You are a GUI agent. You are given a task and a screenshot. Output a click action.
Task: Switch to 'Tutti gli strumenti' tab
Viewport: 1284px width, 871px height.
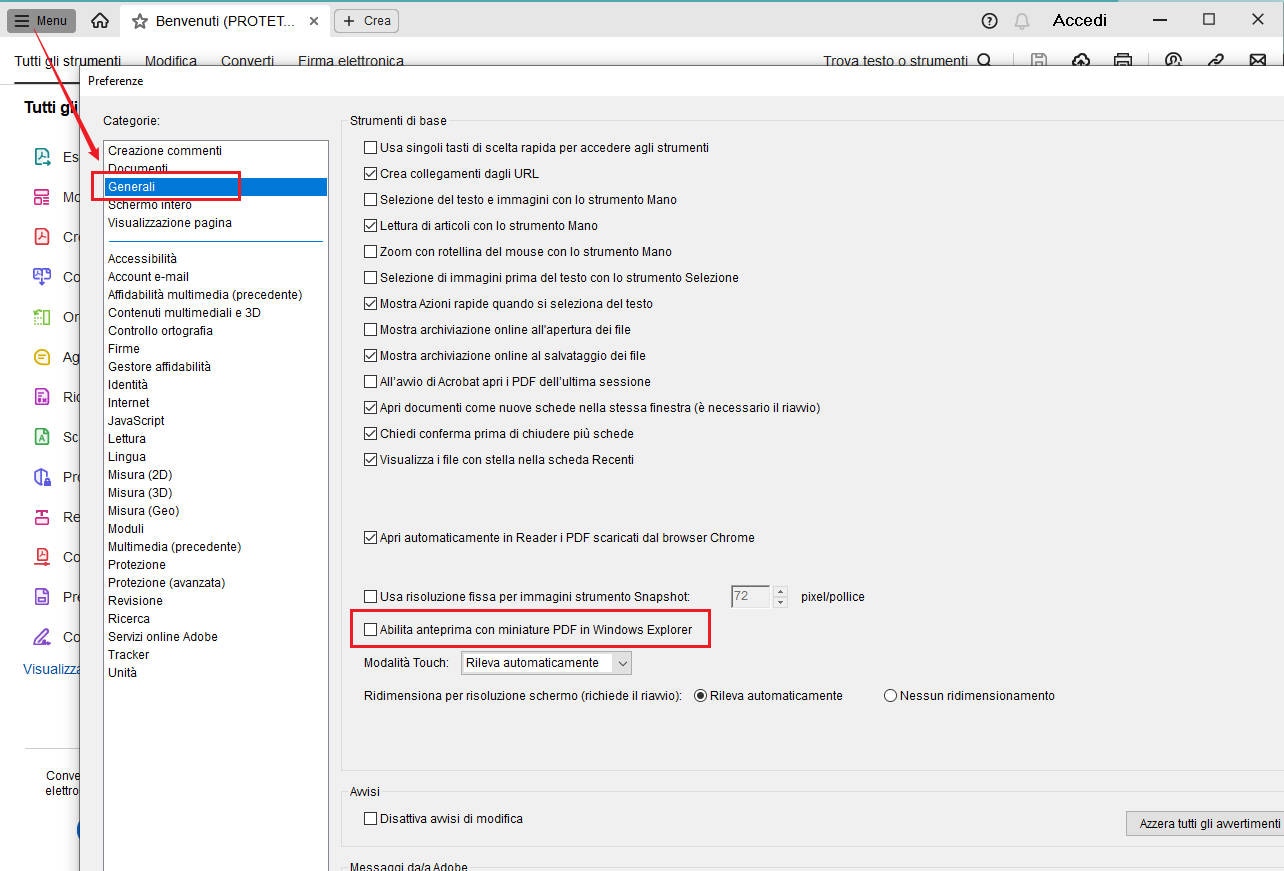click(x=68, y=61)
